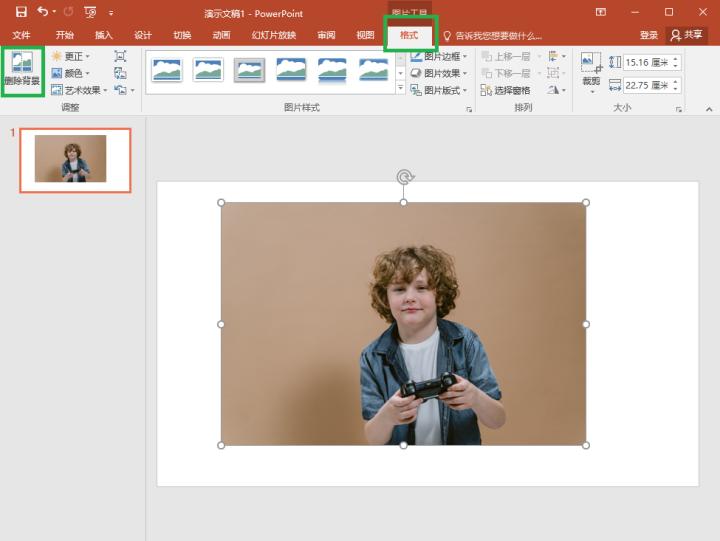Expand the 更正 (Corrections) dropdown
The image size is (720, 541).
tap(76, 57)
